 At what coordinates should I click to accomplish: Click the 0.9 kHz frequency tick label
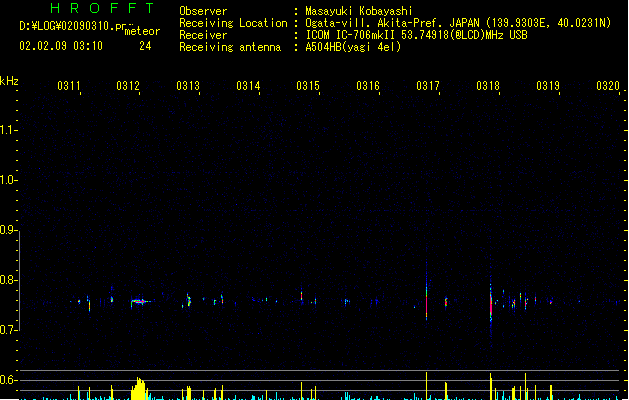[7, 230]
